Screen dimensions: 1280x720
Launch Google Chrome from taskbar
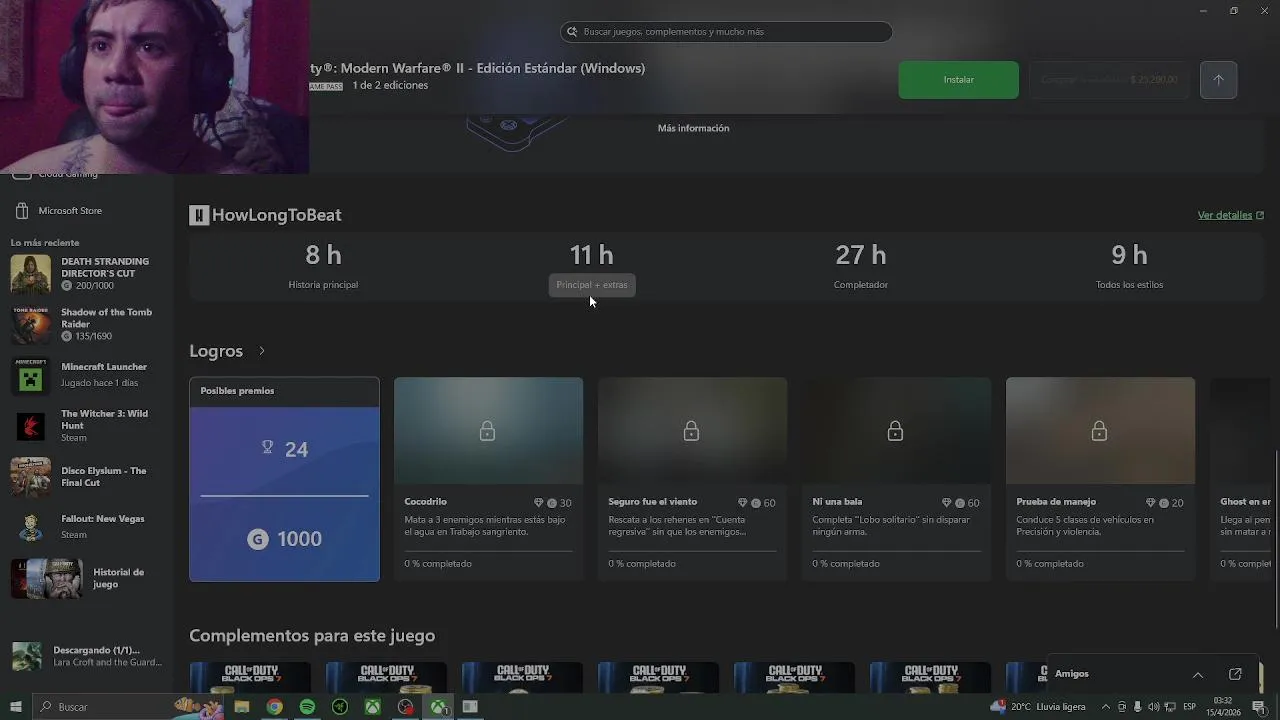pyautogui.click(x=274, y=707)
